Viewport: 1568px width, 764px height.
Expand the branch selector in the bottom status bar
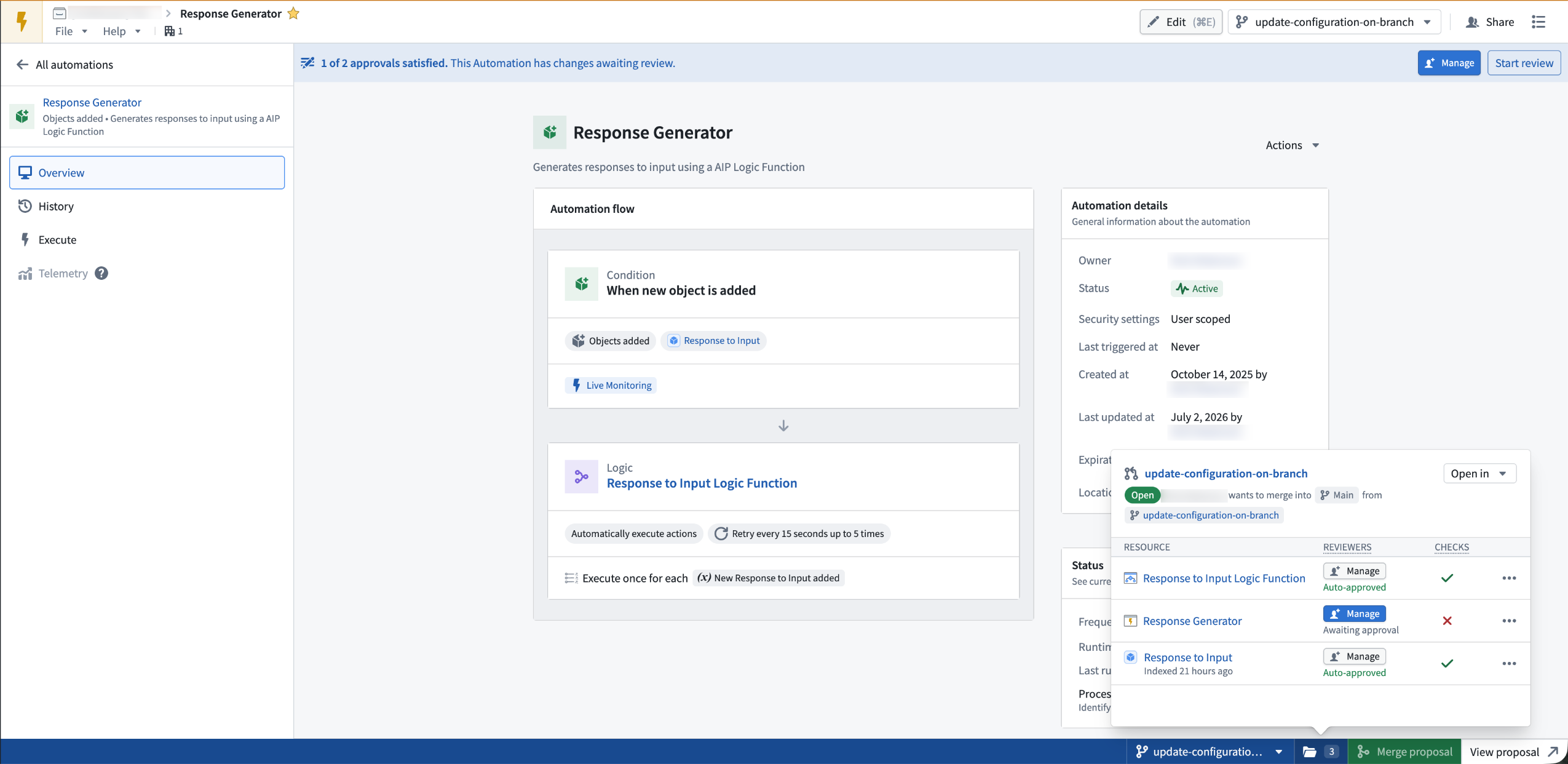pos(1209,752)
